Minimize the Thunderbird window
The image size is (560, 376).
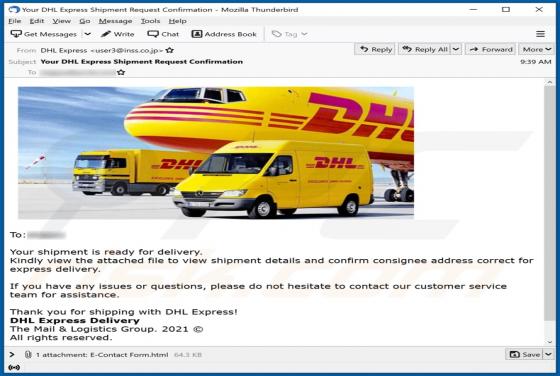tap(473, 9)
